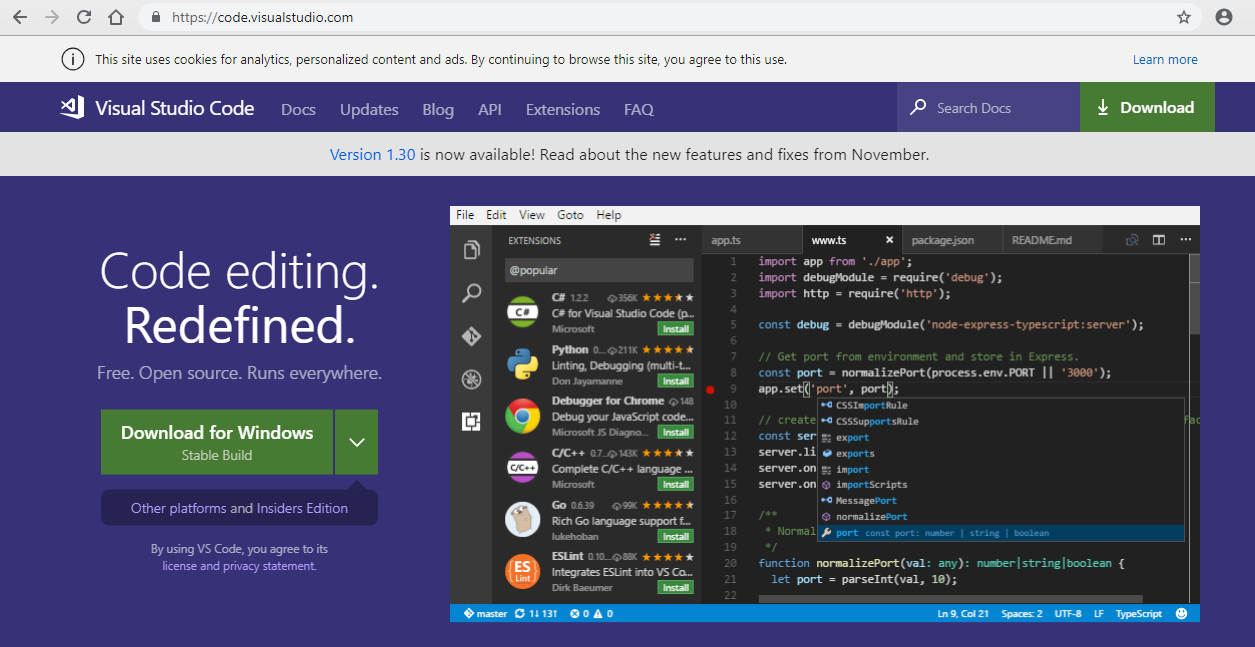The image size is (1255, 647).
Task: Open the editor more actions ellipsis
Action: pyautogui.click(x=1185, y=240)
